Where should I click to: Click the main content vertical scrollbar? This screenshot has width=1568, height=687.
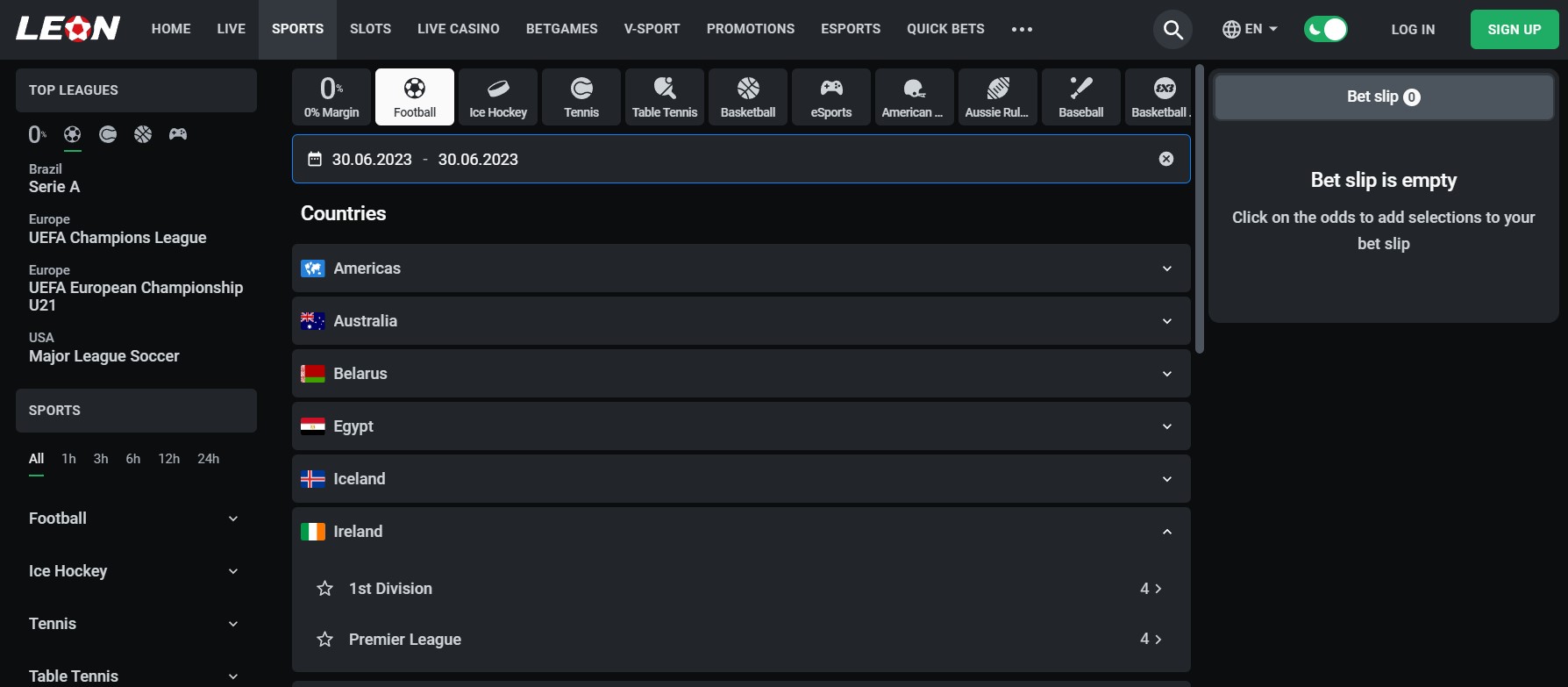click(x=1200, y=209)
